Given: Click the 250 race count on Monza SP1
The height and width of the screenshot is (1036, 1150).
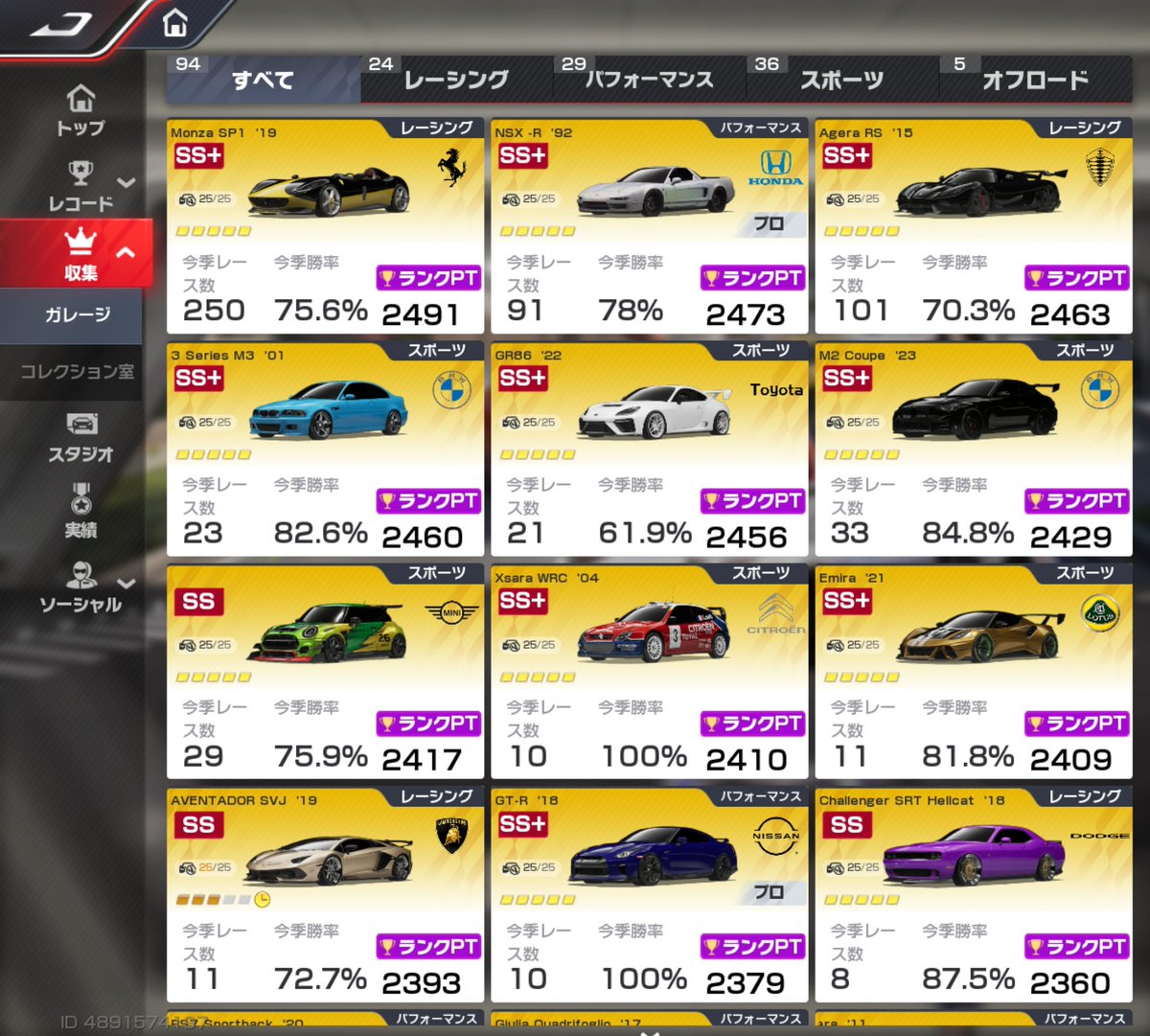Looking at the screenshot, I should tap(214, 310).
